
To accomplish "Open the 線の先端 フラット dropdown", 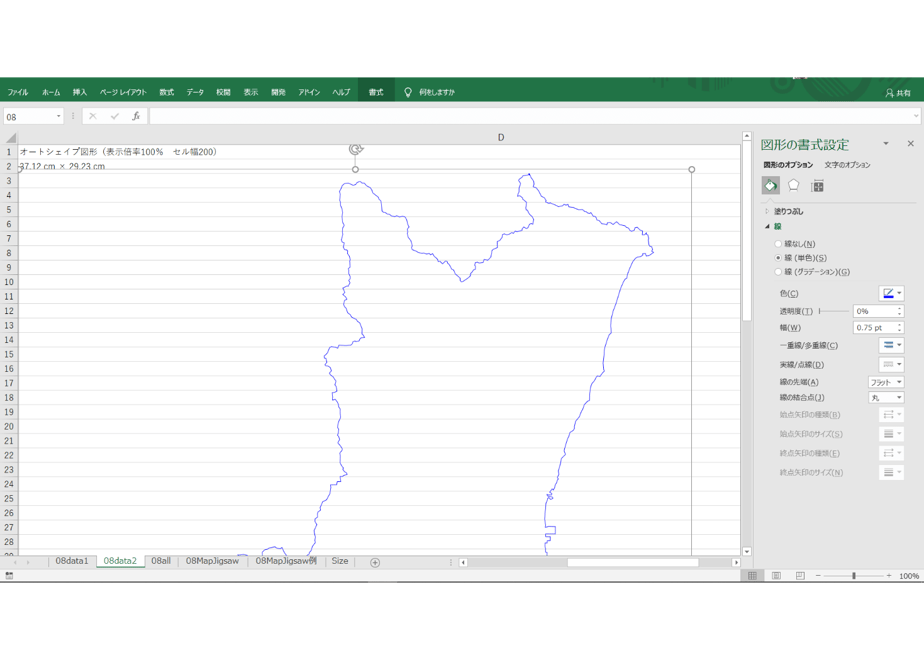I will 886,382.
